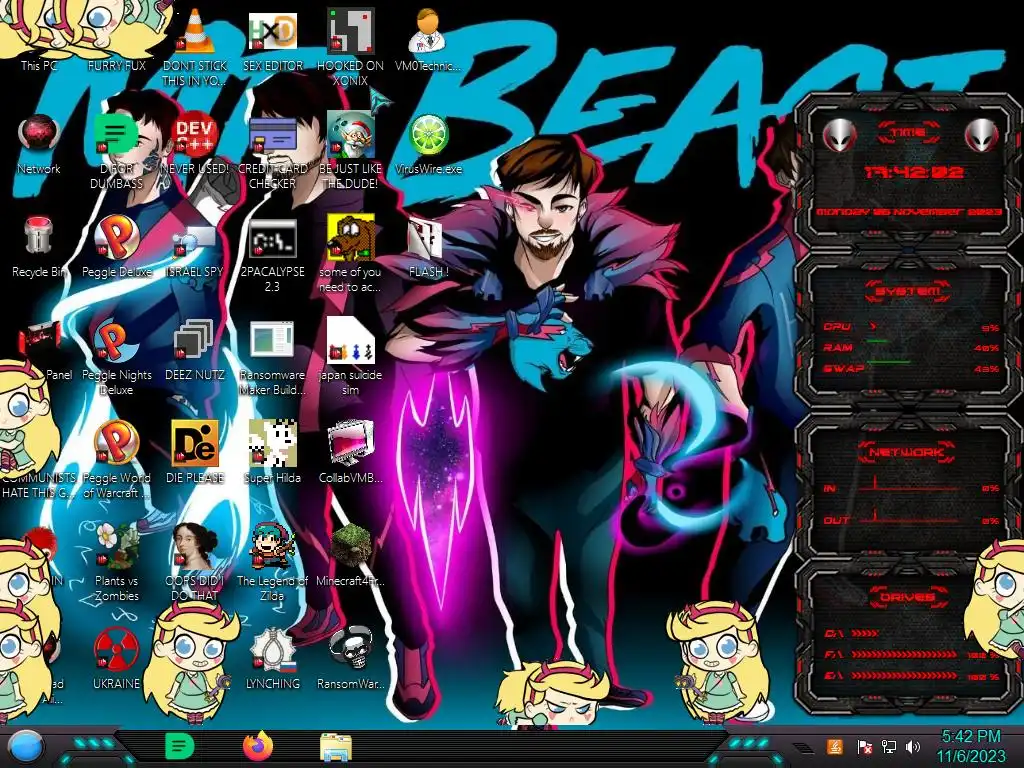
Task: Open the Network desktop icon
Action: pos(39,135)
